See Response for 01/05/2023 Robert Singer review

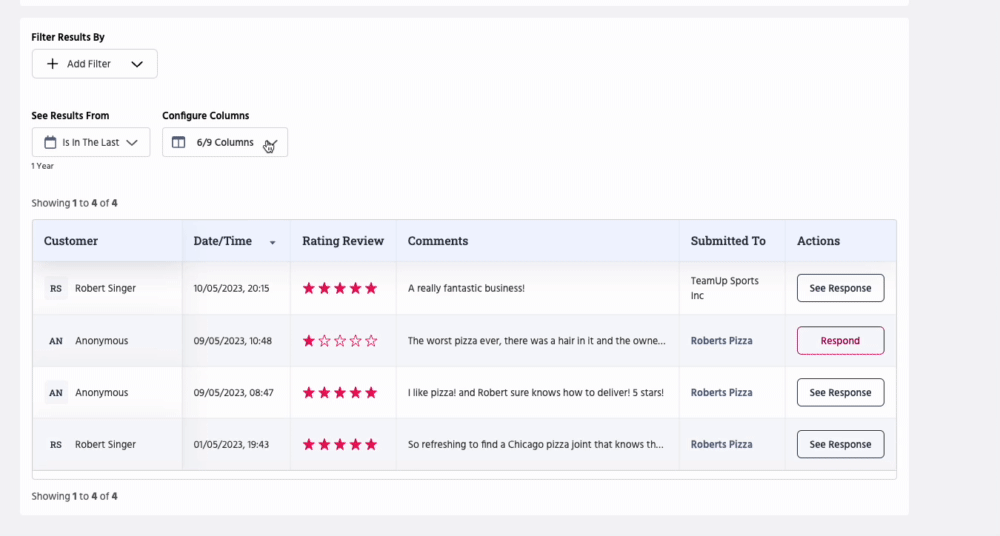[840, 444]
